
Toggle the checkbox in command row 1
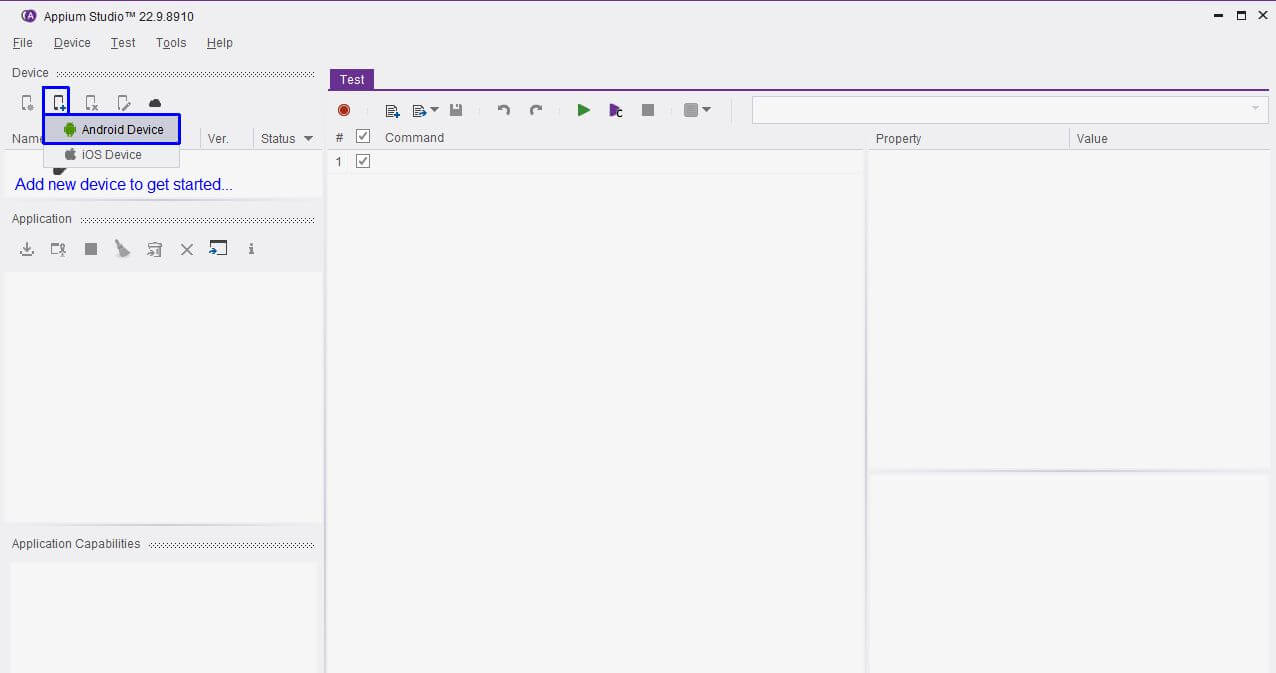[363, 161]
